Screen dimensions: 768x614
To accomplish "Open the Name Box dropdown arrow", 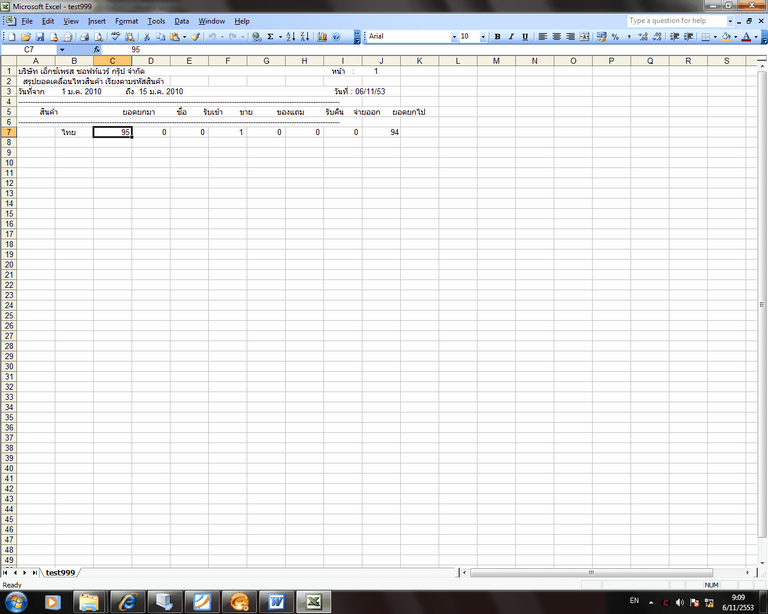I will coord(62,49).
